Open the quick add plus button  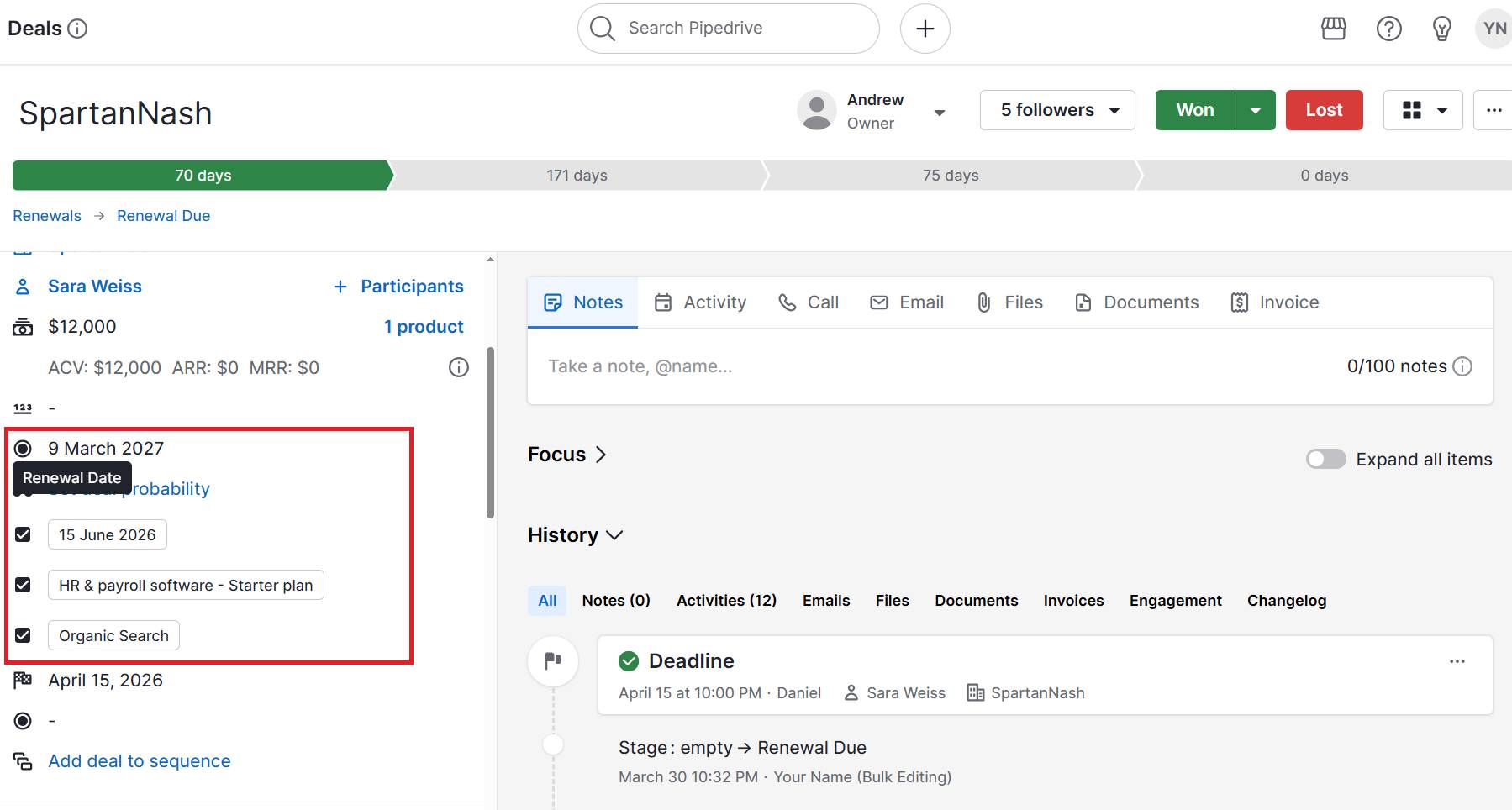(925, 29)
